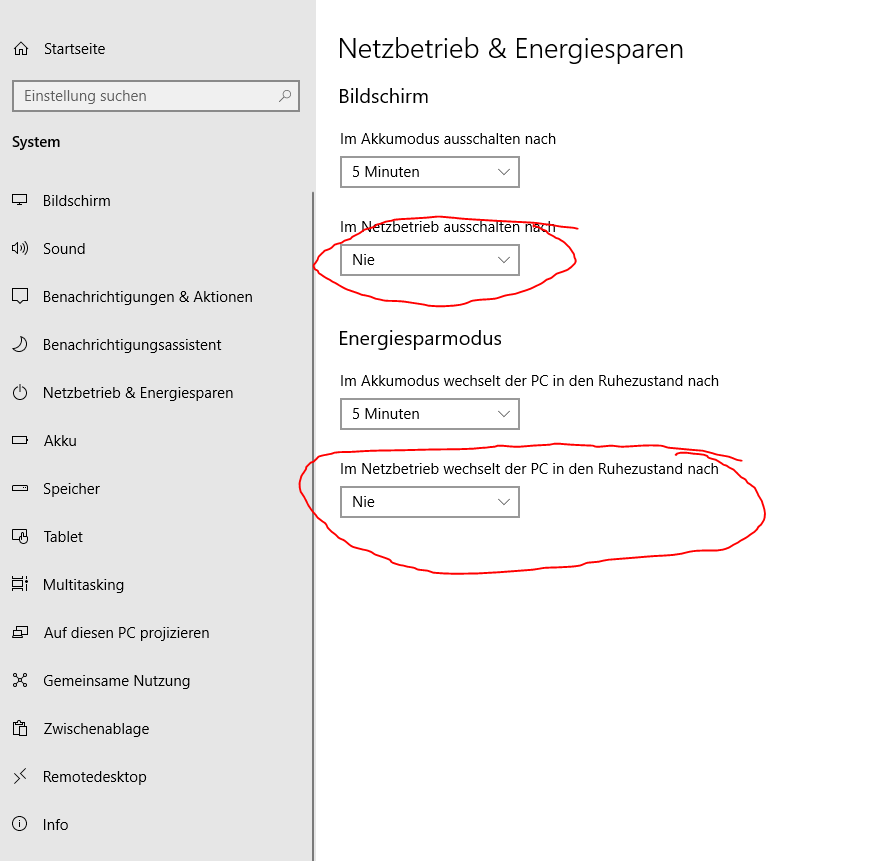
Task: Open Netzbetrieb Ruhezustand dropdown set to Nie
Action: [x=429, y=502]
